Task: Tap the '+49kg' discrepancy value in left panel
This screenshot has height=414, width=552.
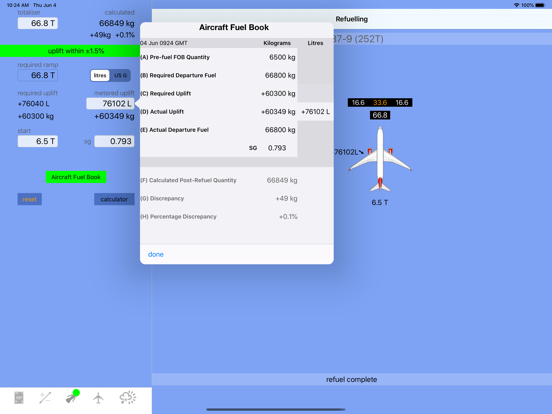Action: pyautogui.click(x=100, y=35)
